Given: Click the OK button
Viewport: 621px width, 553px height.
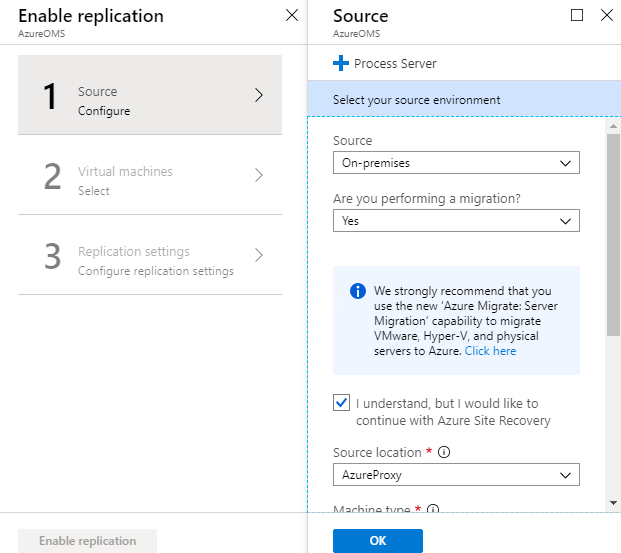Looking at the screenshot, I should point(378,541).
